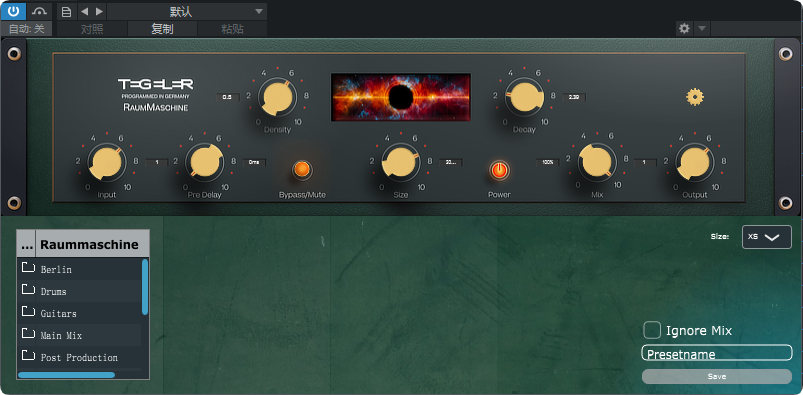This screenshot has width=803, height=395.
Task: Click the Output knob
Action: coord(695,162)
